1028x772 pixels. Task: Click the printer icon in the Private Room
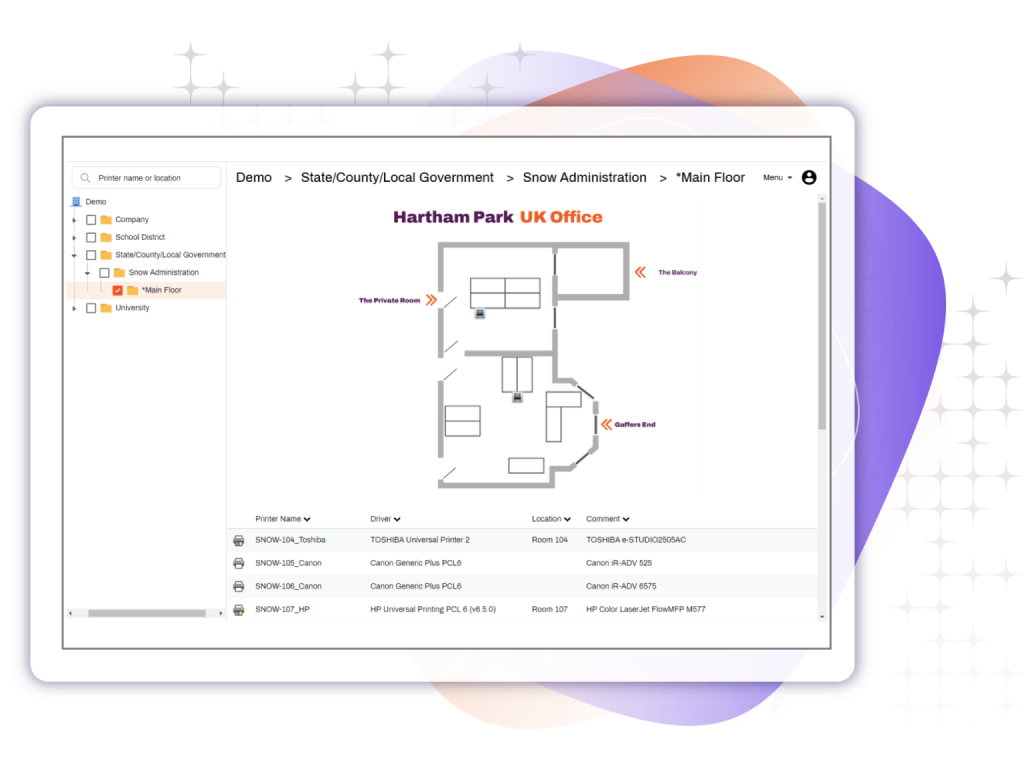pos(480,314)
